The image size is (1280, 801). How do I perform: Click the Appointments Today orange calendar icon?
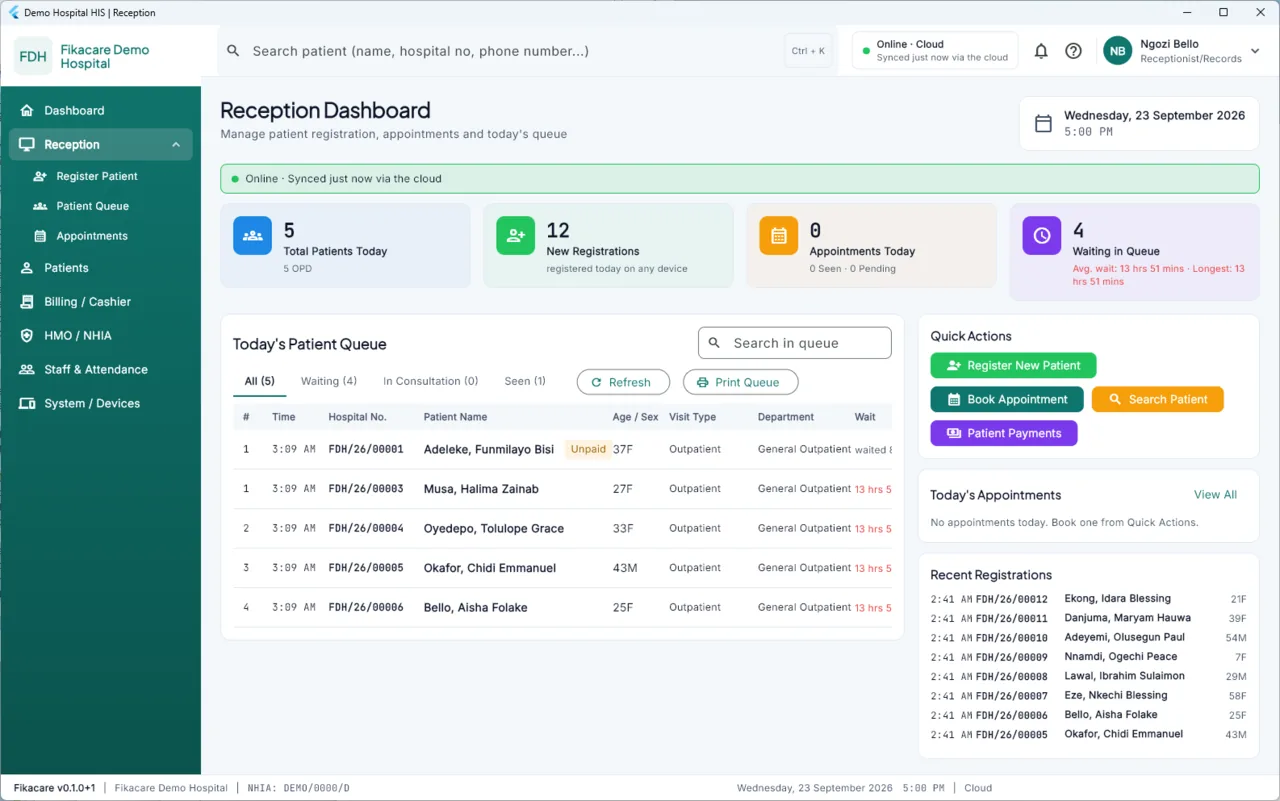[x=779, y=235]
